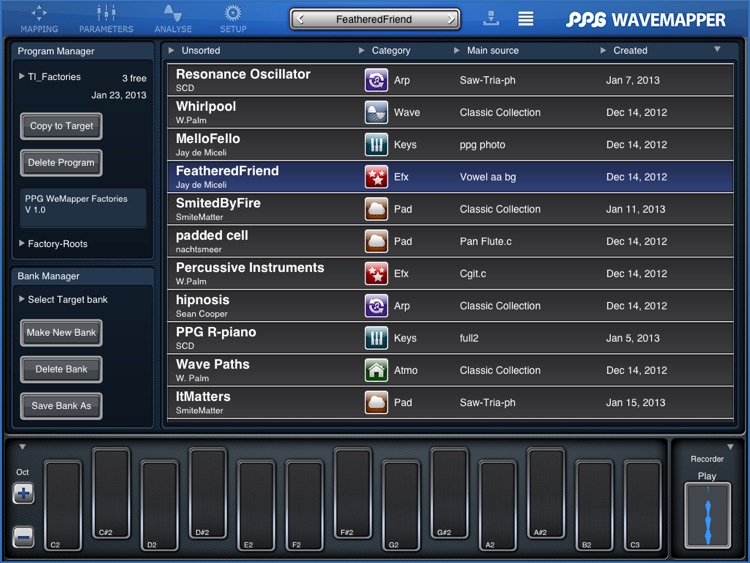Go to previous program with left arrow
The width and height of the screenshot is (750, 563).
tap(300, 19)
